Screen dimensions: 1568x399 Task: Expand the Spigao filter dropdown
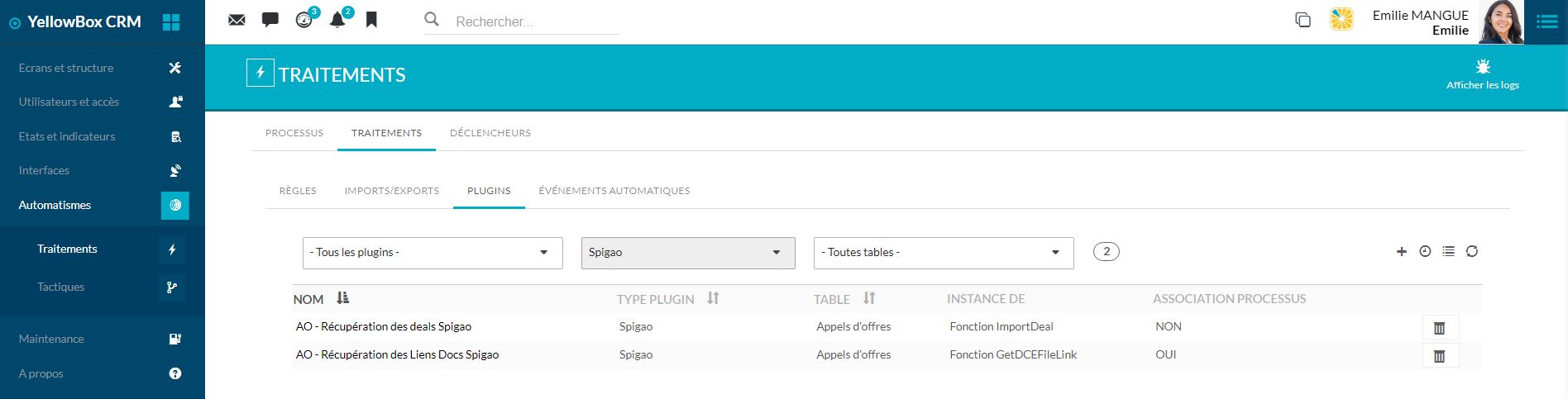point(688,253)
